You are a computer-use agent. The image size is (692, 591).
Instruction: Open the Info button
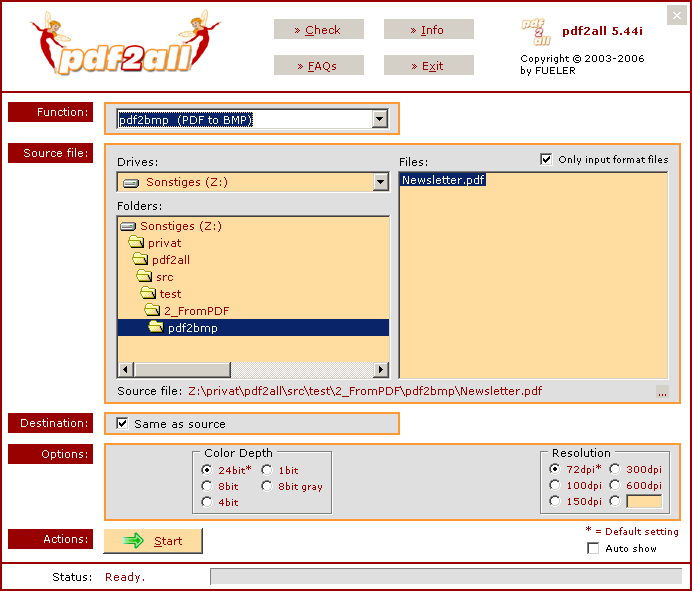coord(429,29)
